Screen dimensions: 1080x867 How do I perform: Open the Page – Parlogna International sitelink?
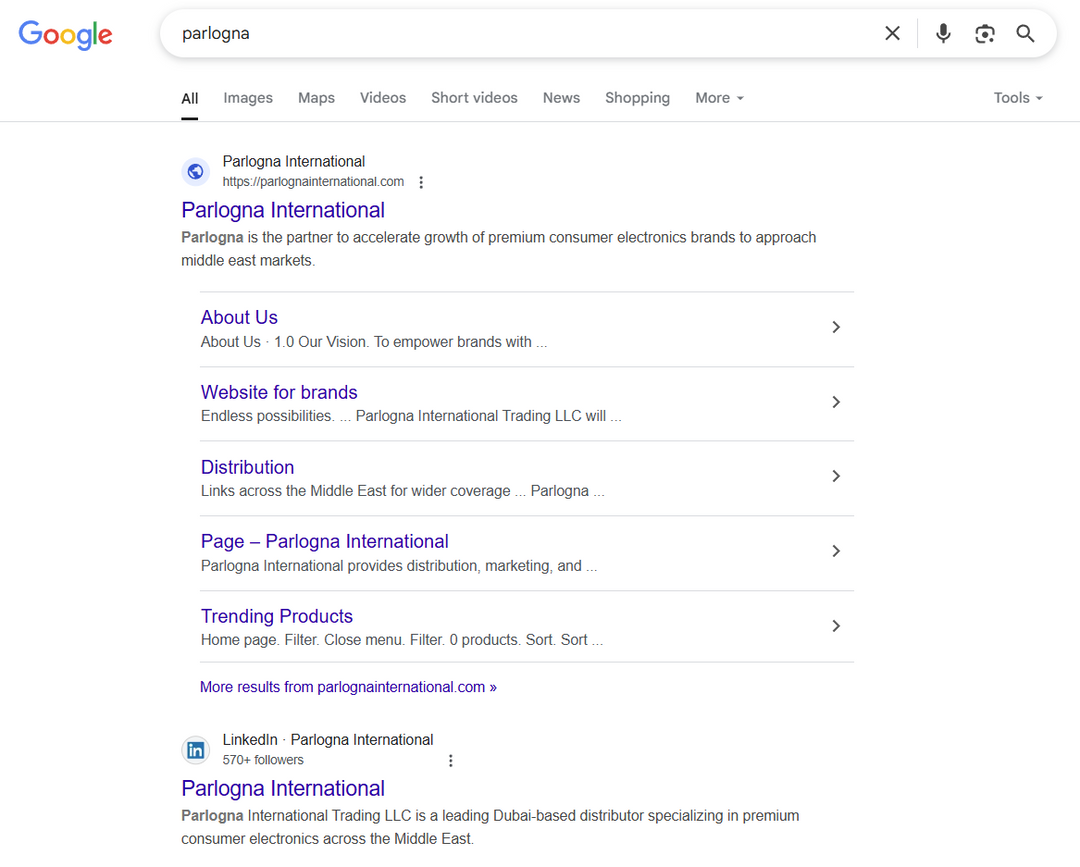point(324,542)
